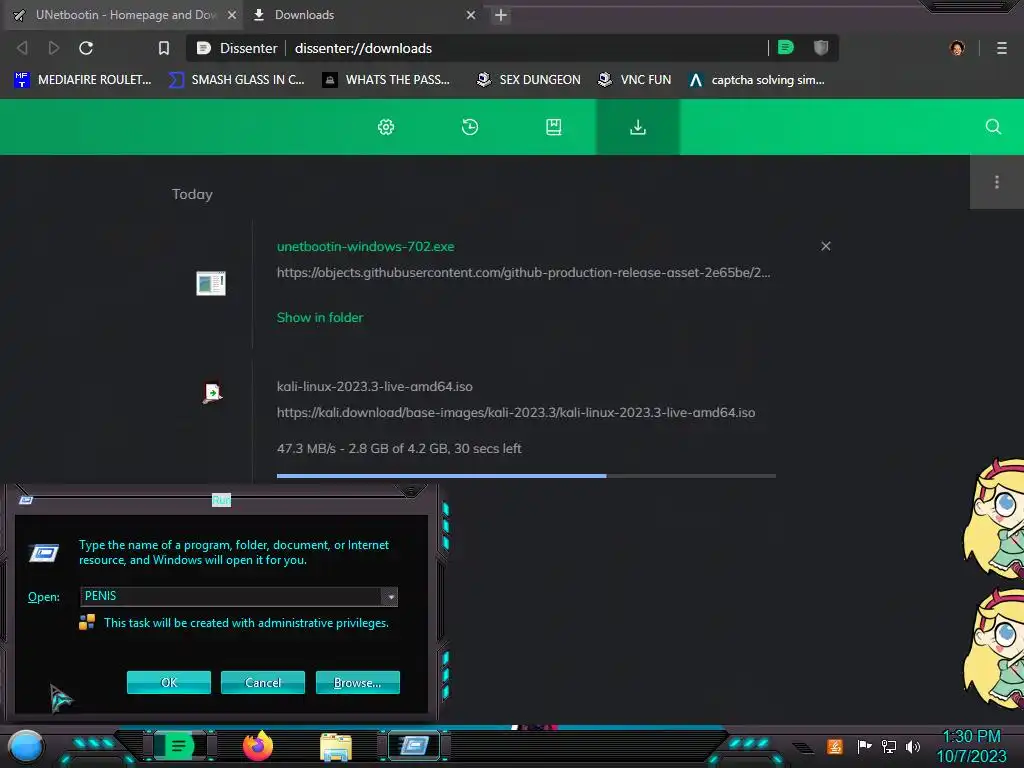
Task: Select the Downloads icon in green toolbar
Action: click(x=637, y=127)
